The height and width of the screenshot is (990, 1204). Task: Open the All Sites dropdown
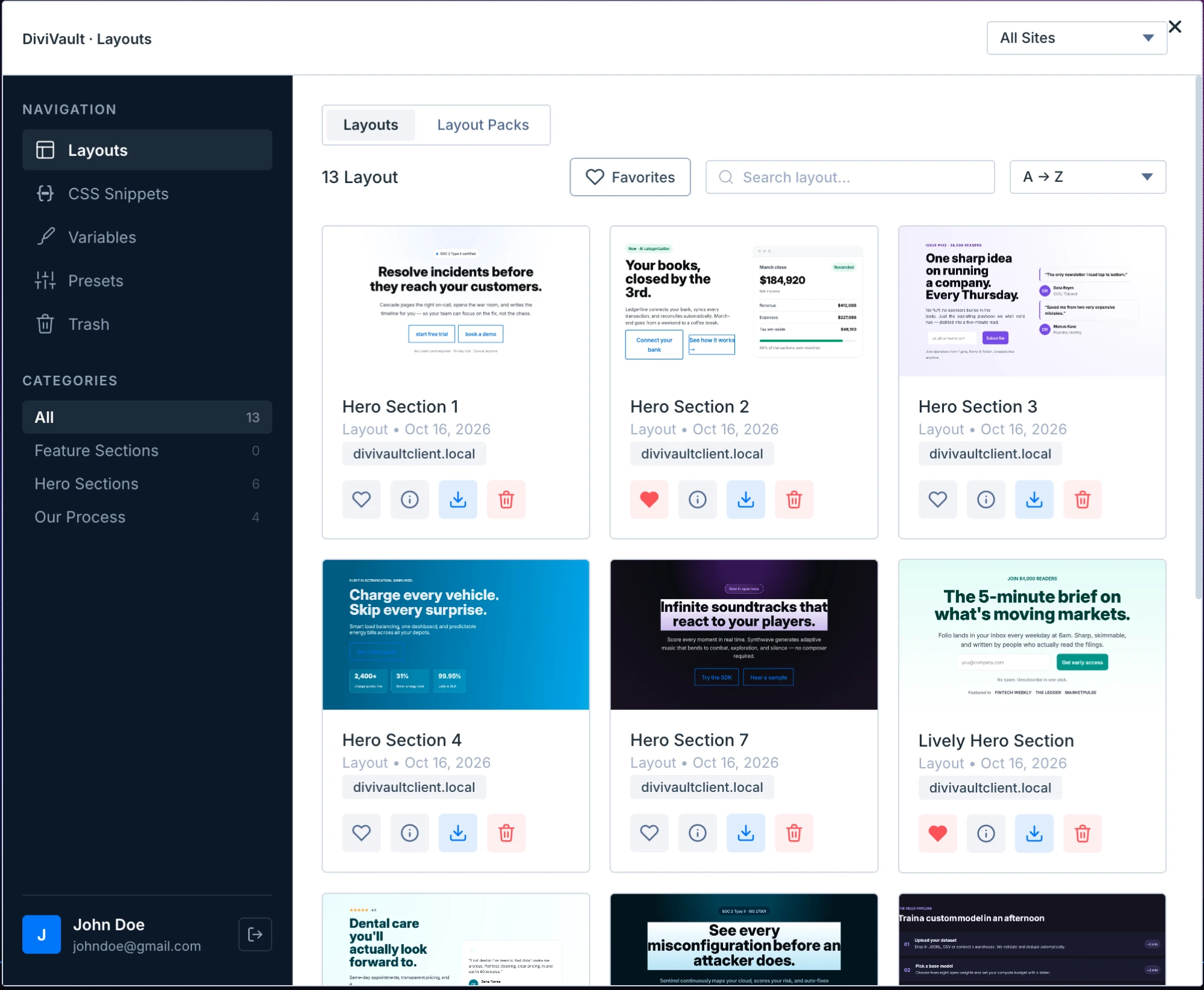pyautogui.click(x=1076, y=38)
